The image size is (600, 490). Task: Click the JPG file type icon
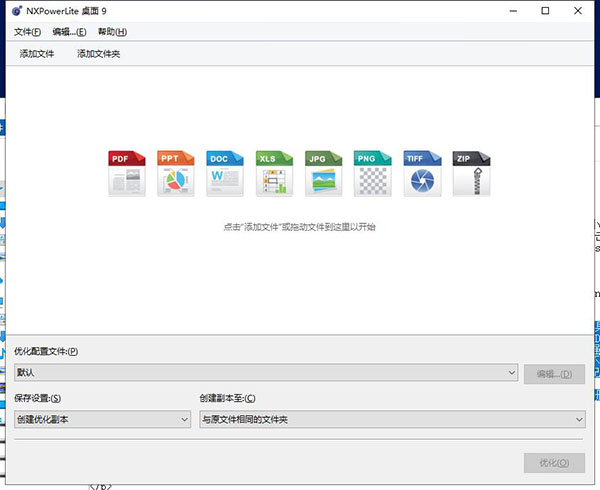point(323,173)
